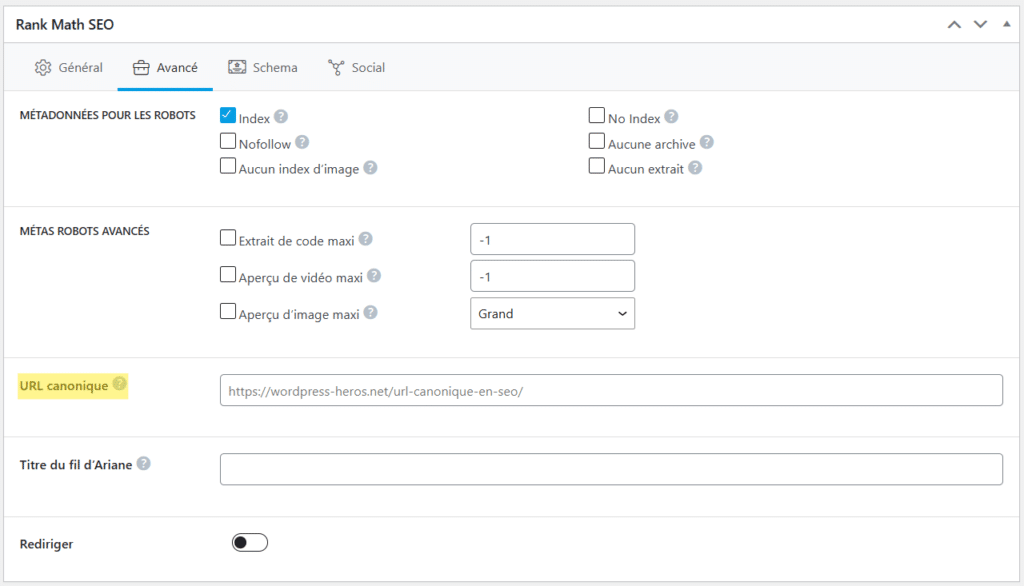Show help for Aucune archive
The image size is (1024, 586).
tap(707, 142)
